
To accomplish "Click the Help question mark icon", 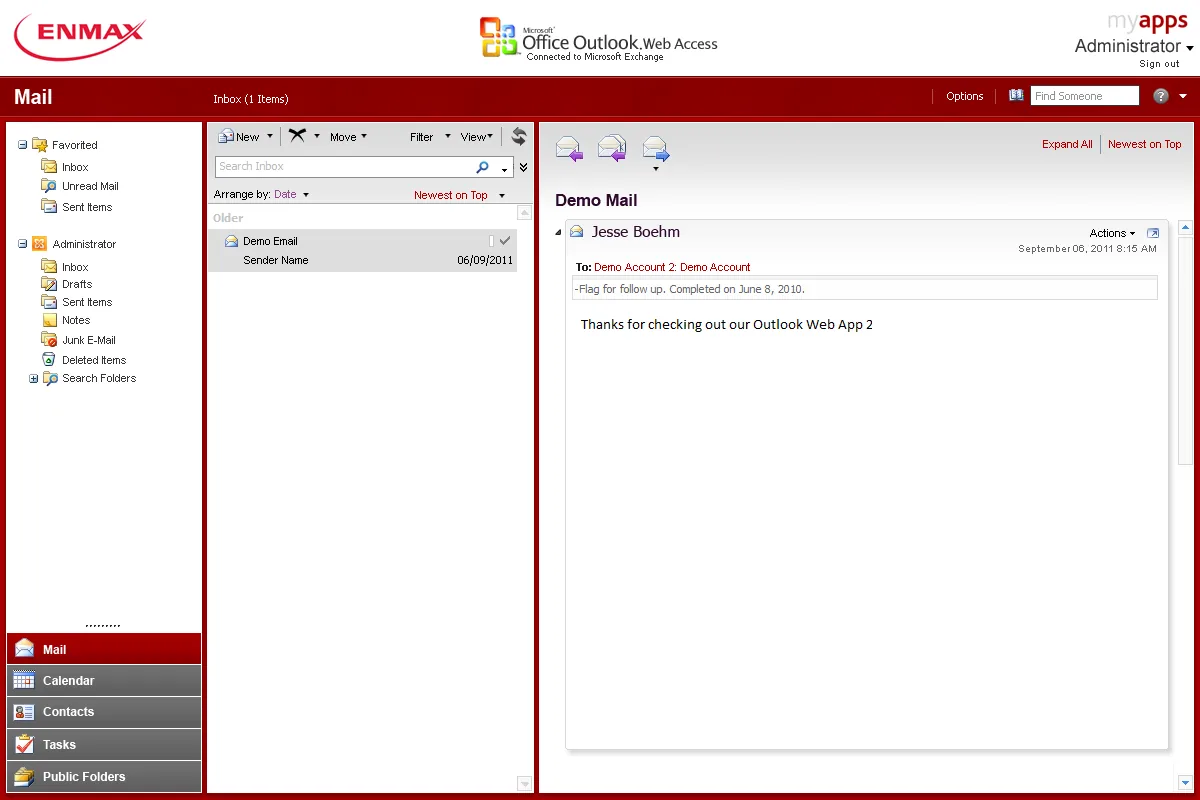I will tap(1161, 96).
